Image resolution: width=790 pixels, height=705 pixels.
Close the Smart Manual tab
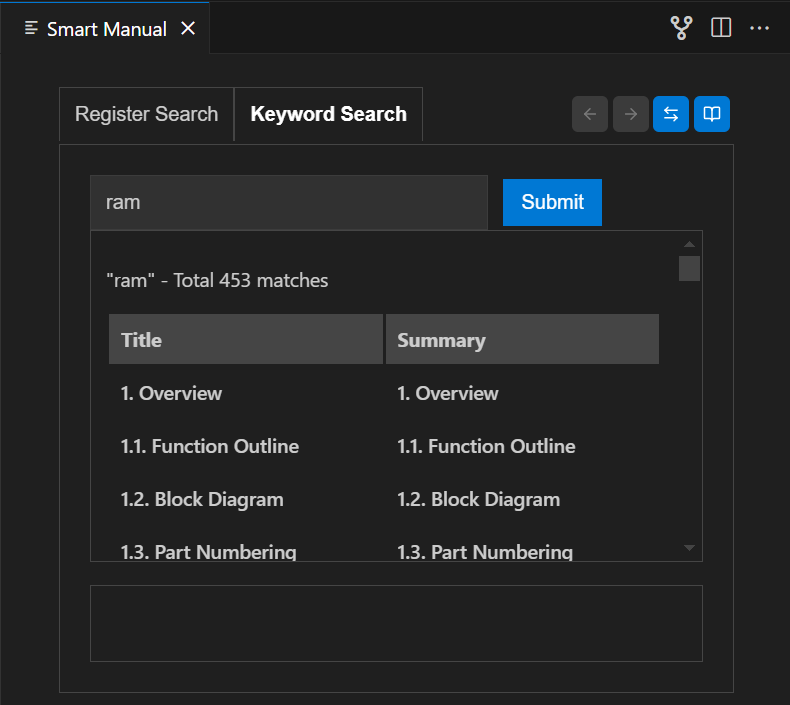(x=188, y=29)
